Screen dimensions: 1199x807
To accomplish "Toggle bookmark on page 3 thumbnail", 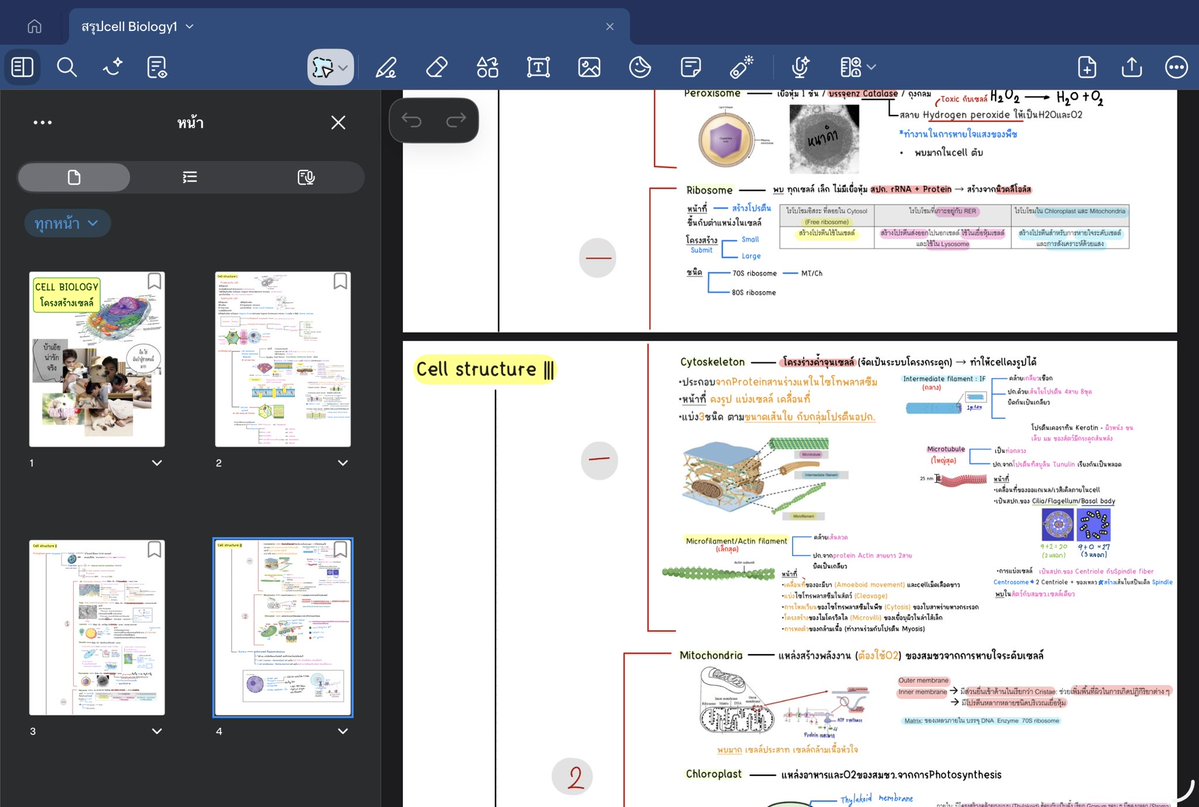I will pyautogui.click(x=154, y=549).
